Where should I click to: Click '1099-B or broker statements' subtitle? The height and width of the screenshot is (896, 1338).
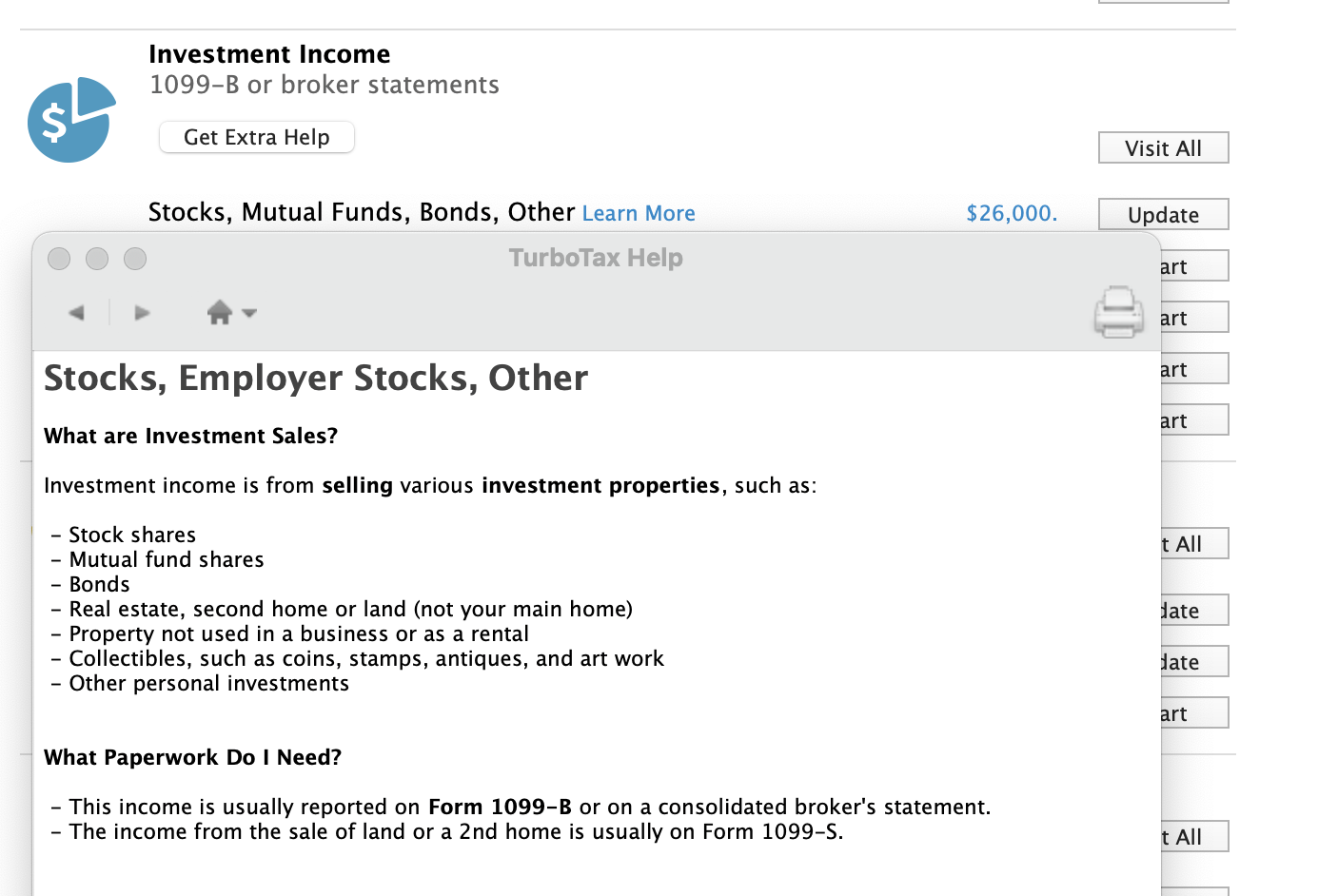[325, 86]
